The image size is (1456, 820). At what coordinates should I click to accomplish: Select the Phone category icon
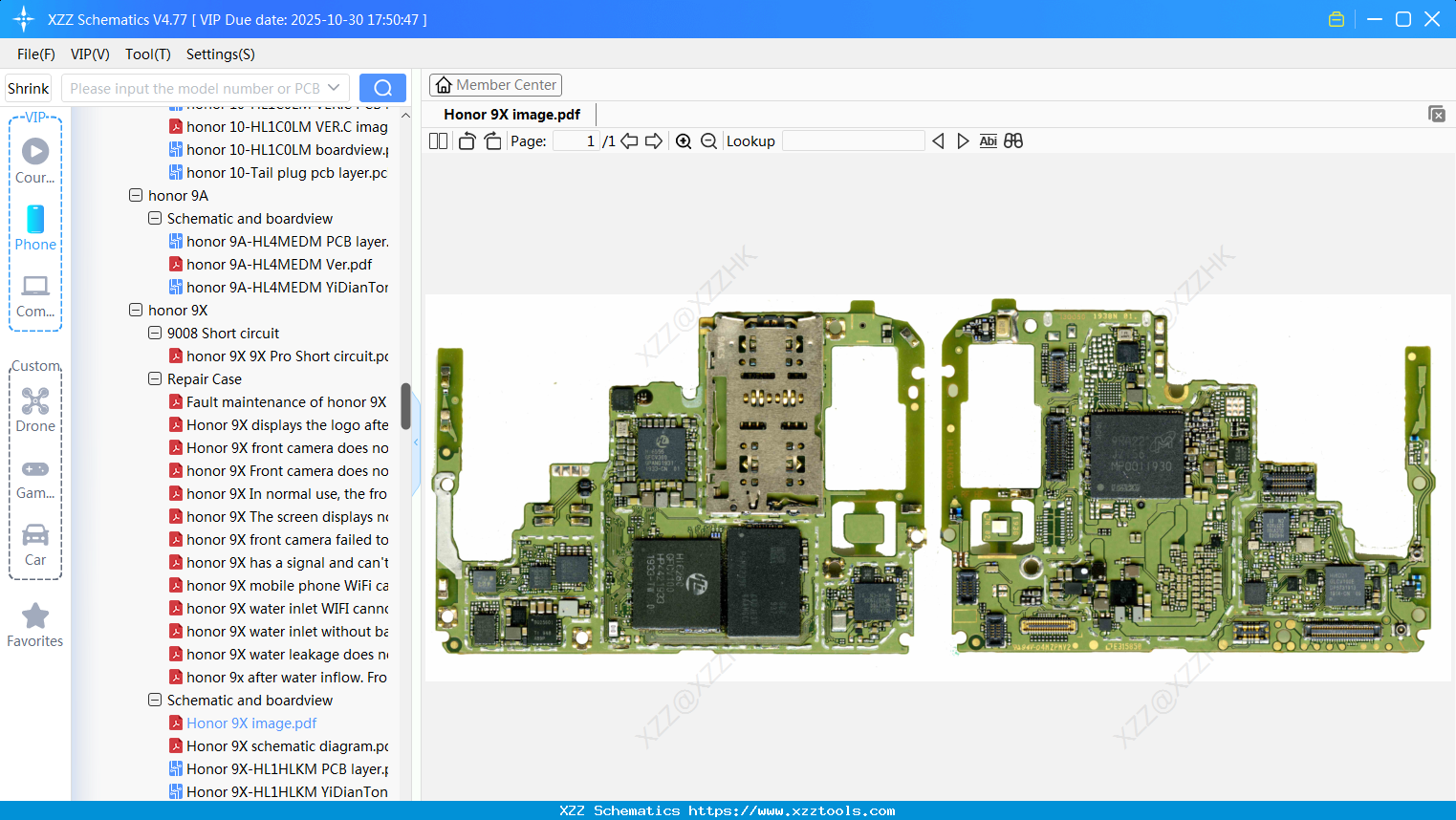35,227
